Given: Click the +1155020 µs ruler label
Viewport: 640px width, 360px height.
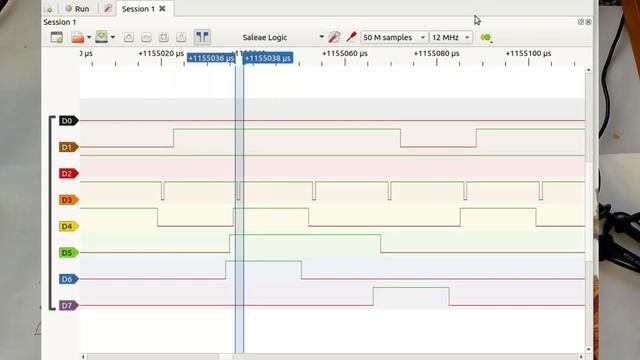Looking at the screenshot, I should point(161,53).
